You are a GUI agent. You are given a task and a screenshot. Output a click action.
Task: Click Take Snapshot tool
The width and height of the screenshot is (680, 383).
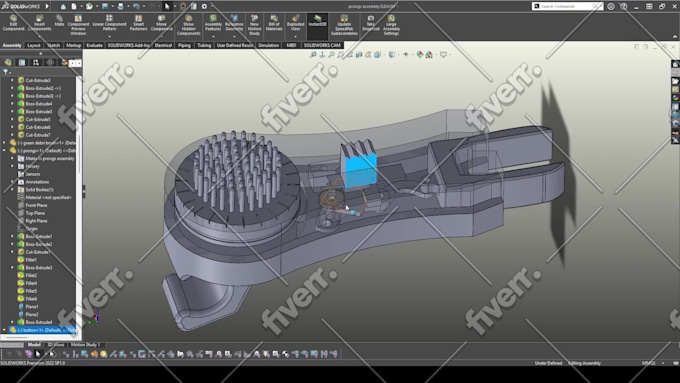371,23
